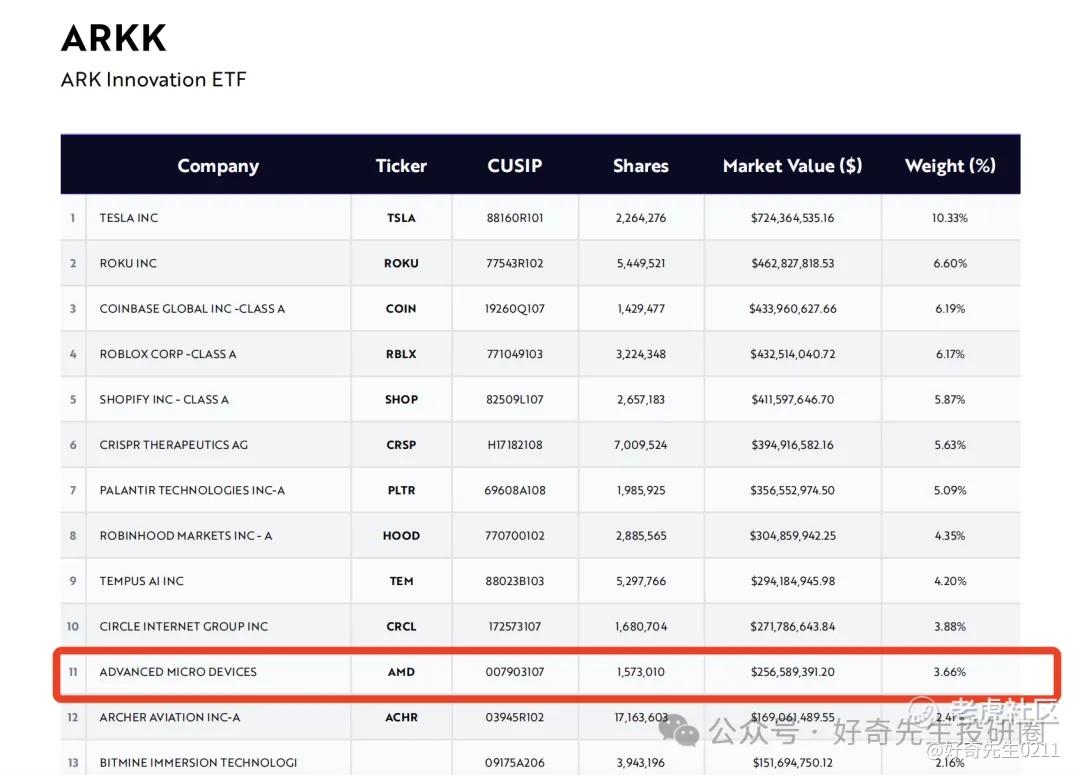
Task: Select the AMD ticker cell
Action: pos(401,672)
